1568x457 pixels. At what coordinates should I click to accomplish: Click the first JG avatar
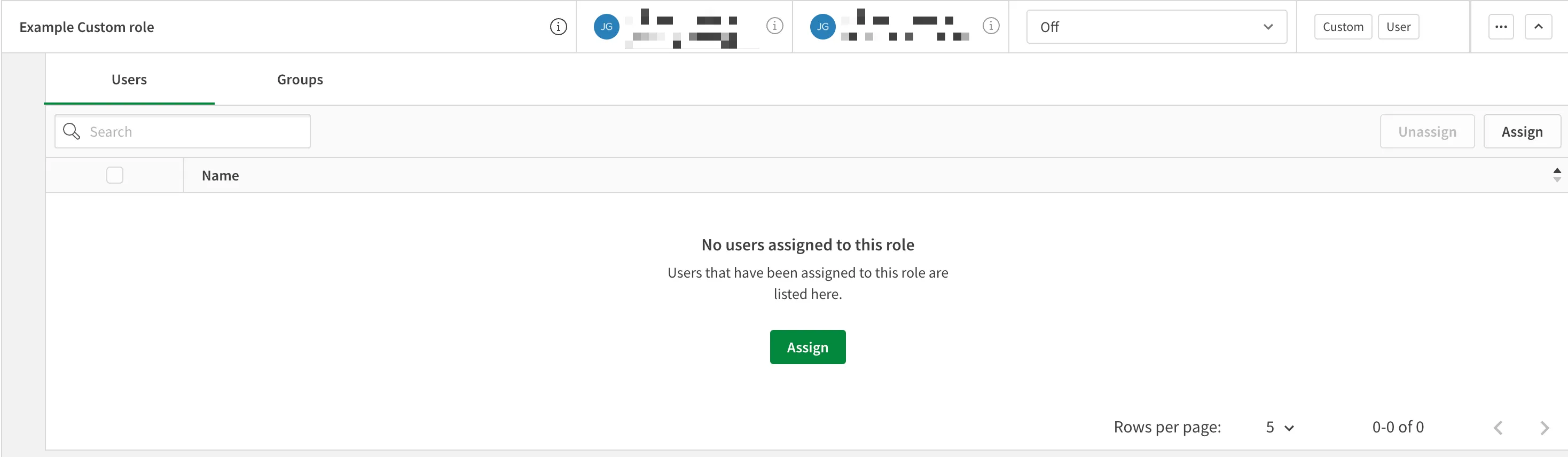click(x=606, y=26)
